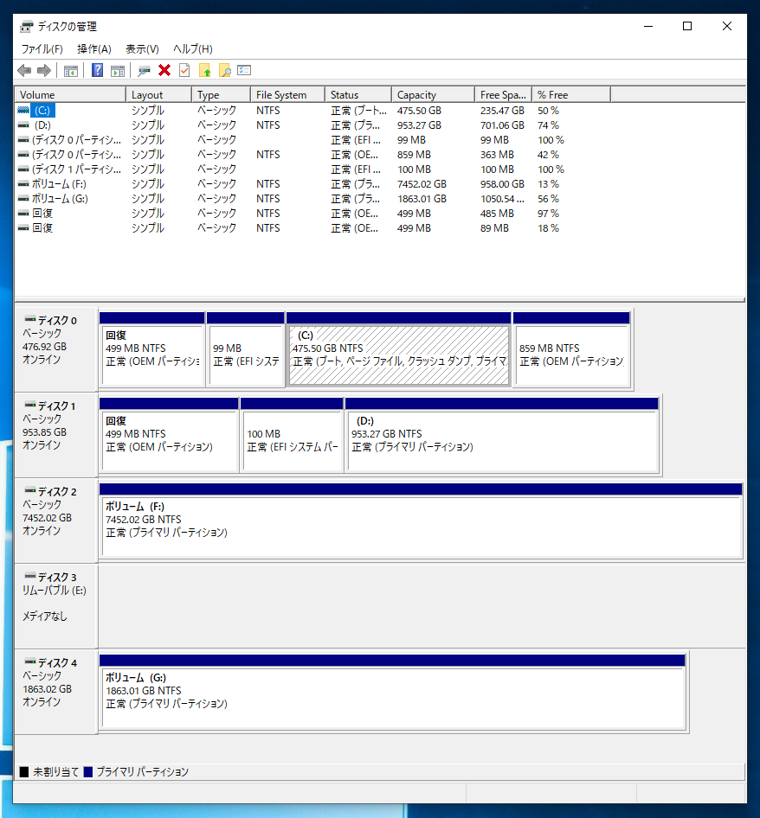760x818 pixels.
Task: Click the red X delete icon
Action: tap(164, 71)
